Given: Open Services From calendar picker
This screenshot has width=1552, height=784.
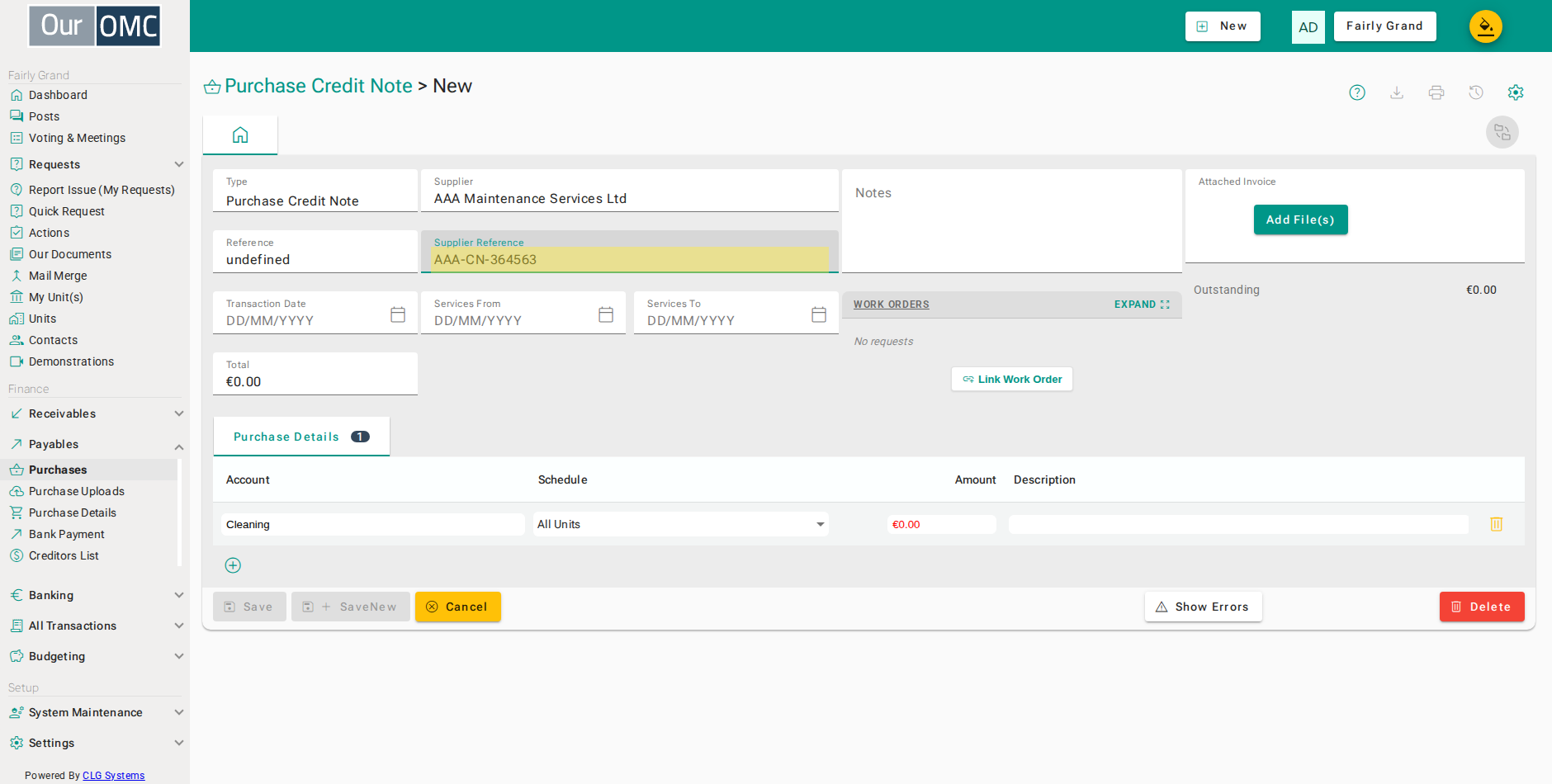Looking at the screenshot, I should point(606,314).
